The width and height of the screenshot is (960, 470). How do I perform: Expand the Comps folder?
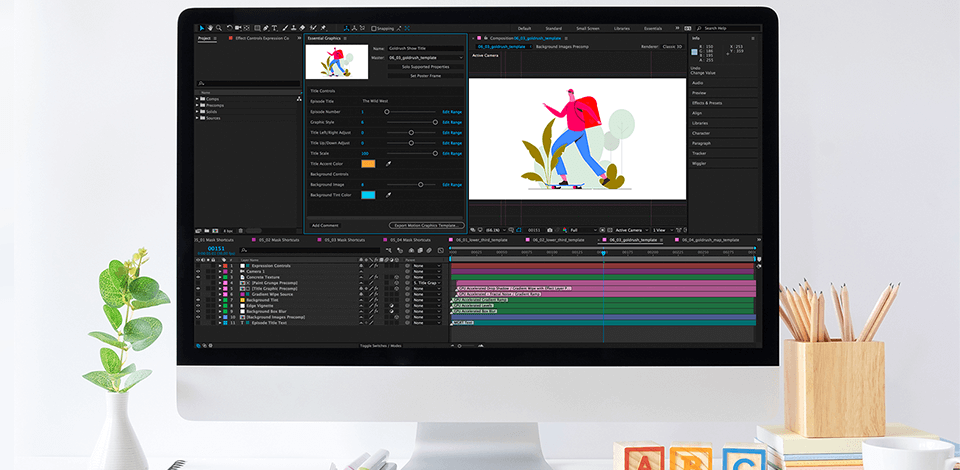pos(198,99)
